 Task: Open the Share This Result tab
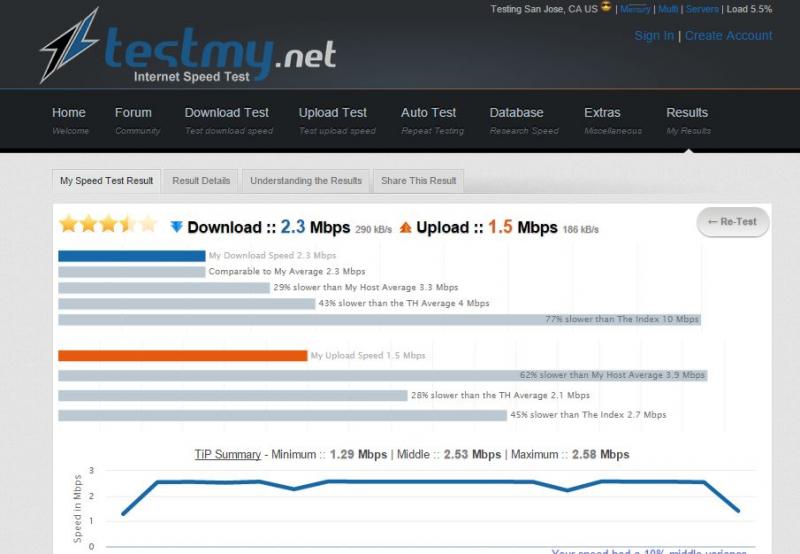[x=418, y=181]
